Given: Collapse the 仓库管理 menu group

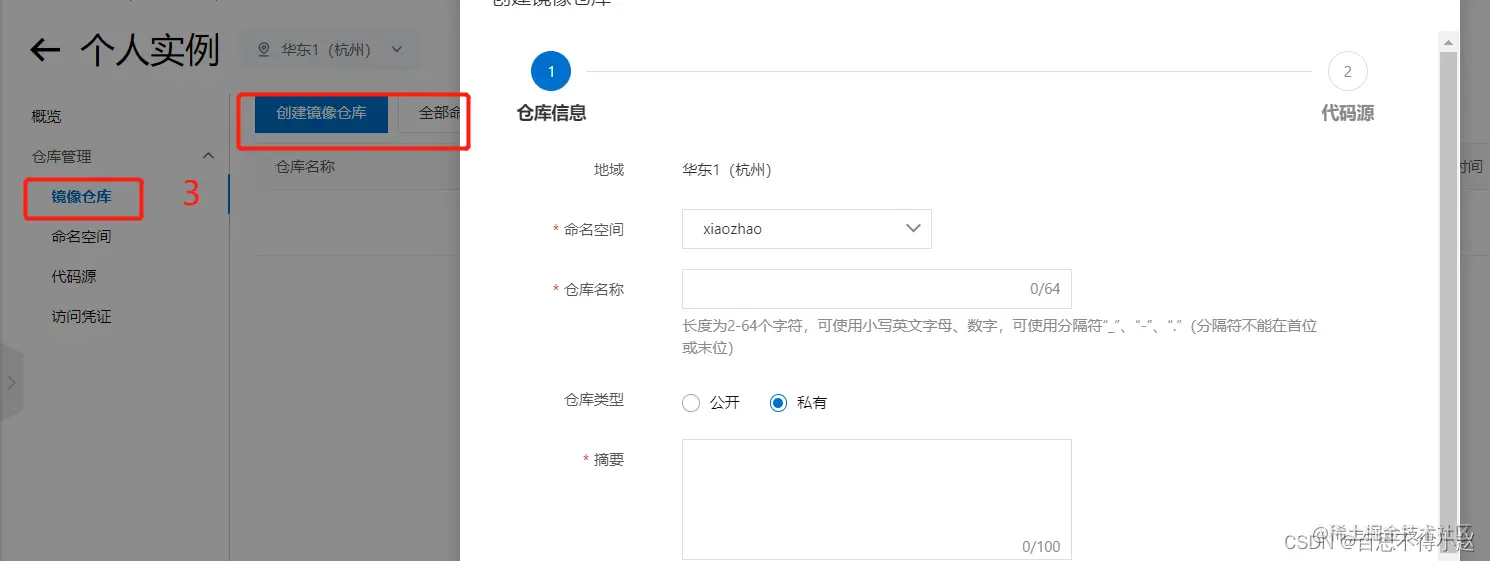Looking at the screenshot, I should pos(208,156).
